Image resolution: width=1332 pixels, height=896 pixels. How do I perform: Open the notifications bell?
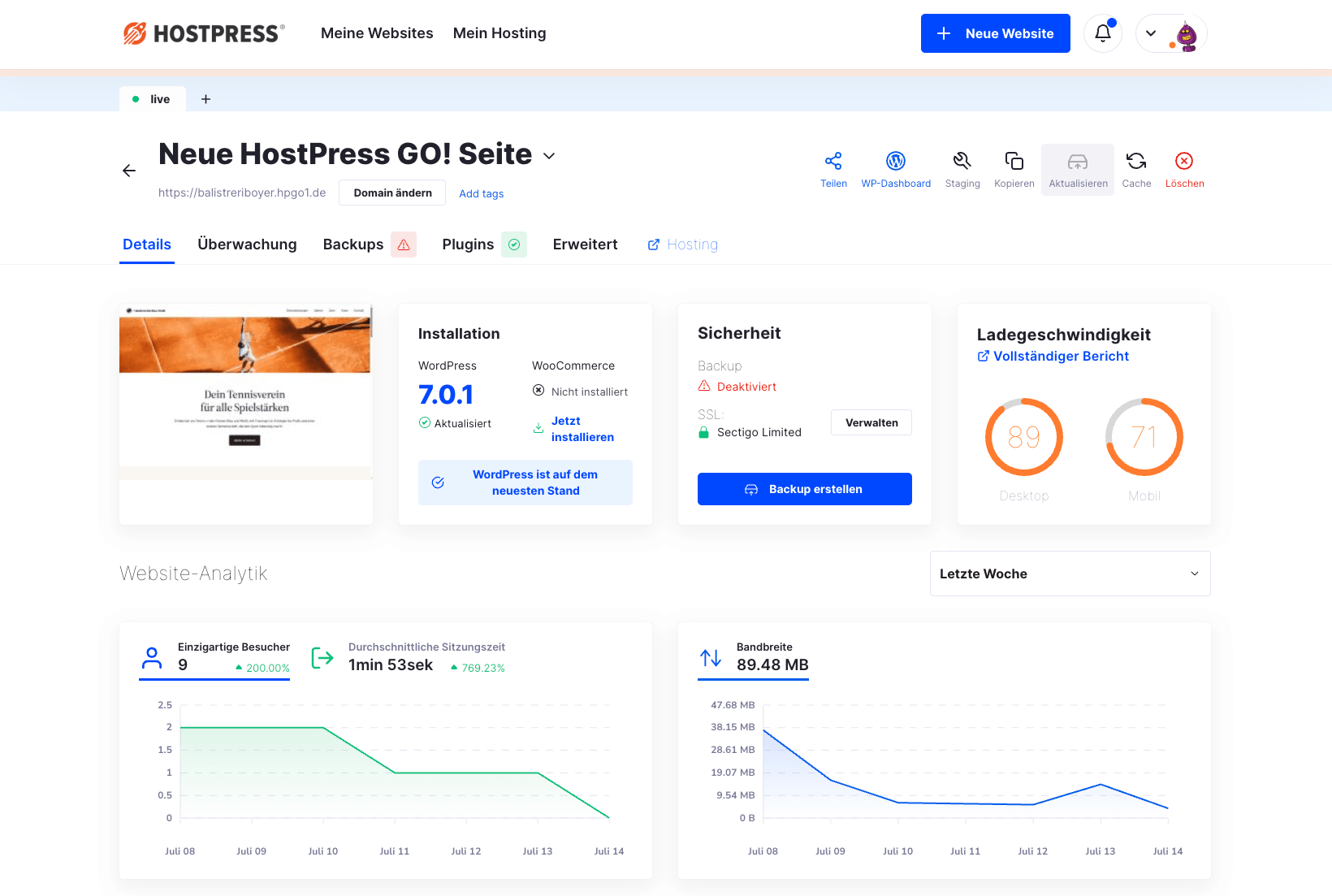click(1103, 33)
